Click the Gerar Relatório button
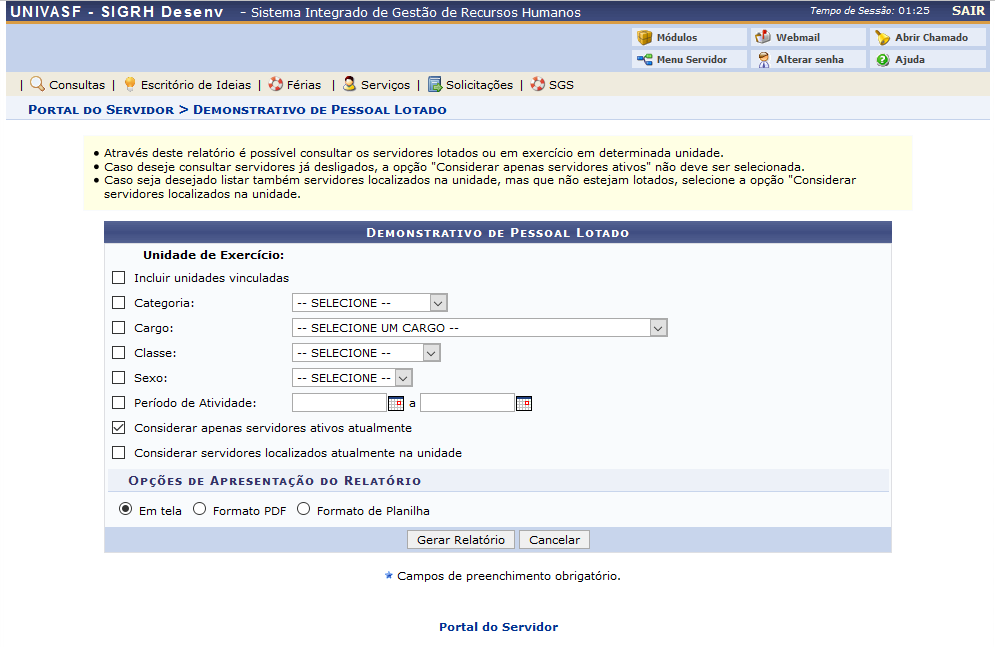 460,540
